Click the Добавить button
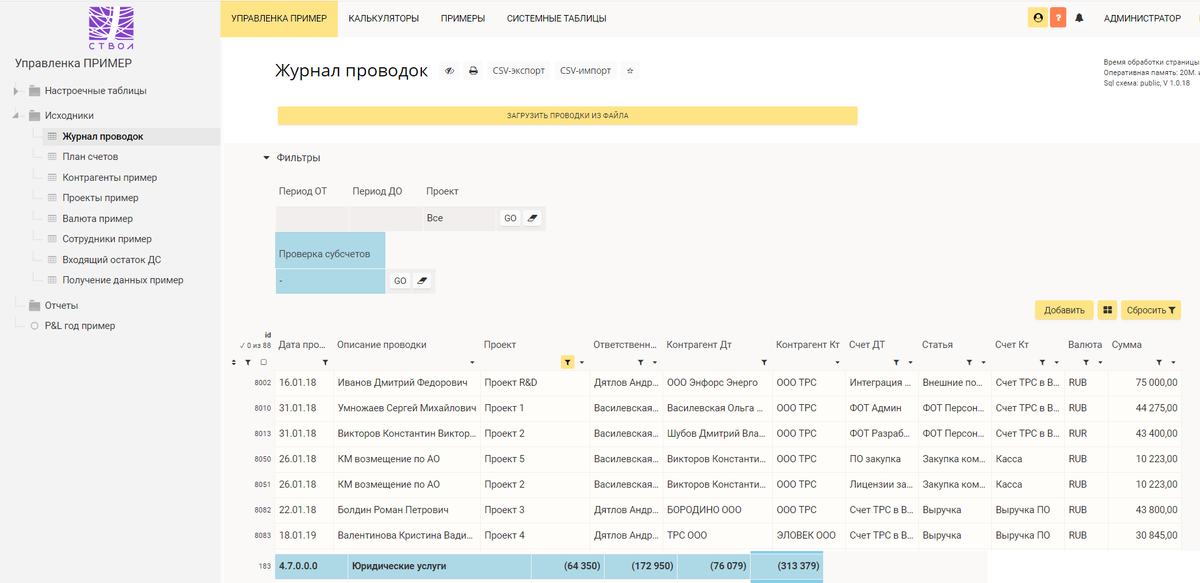 coord(1064,310)
